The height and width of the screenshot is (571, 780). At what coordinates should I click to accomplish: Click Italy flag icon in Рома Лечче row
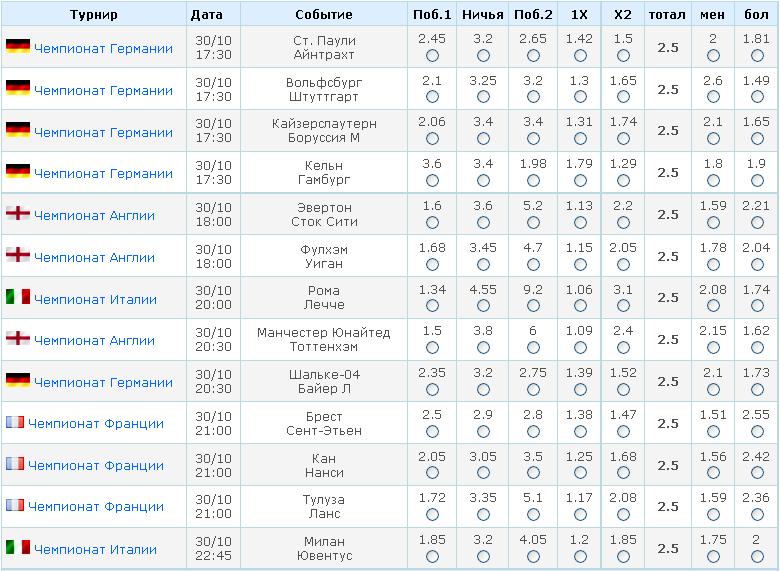[18, 297]
